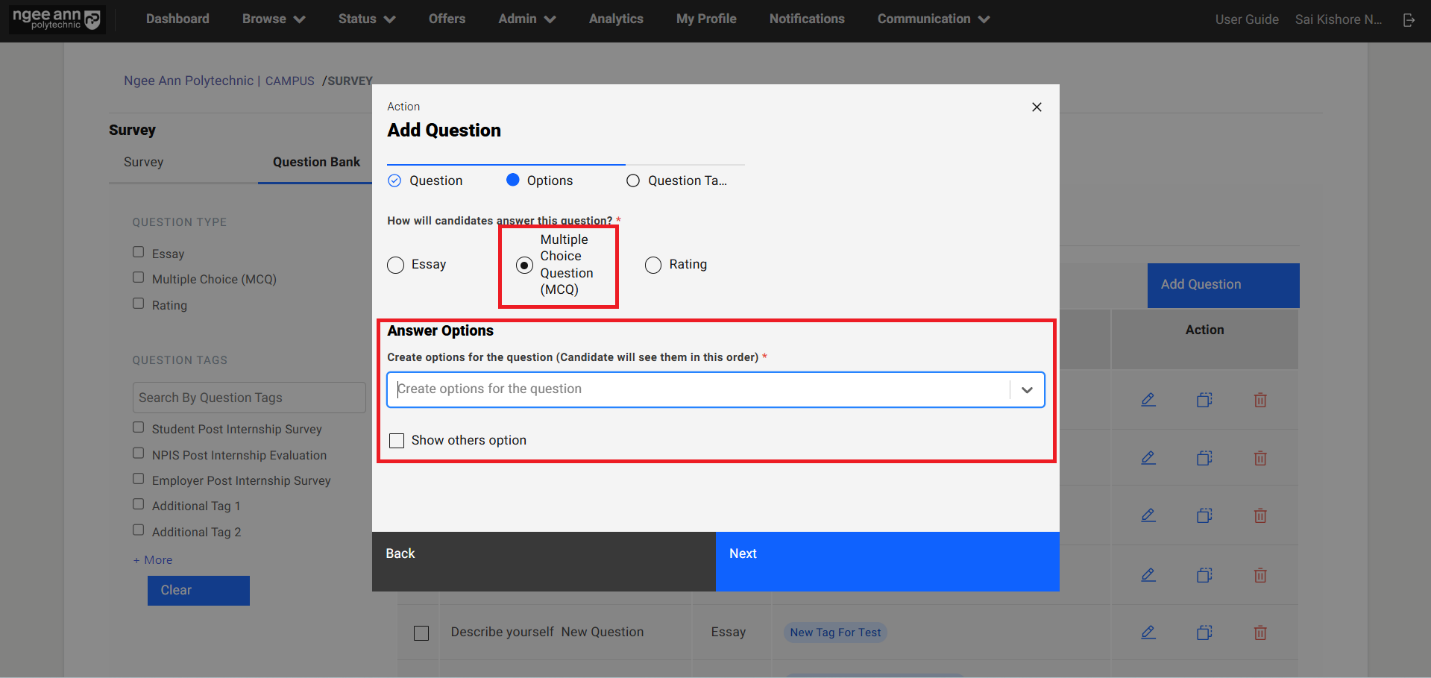
Task: Click the duplicate icon in first row
Action: (1204, 400)
